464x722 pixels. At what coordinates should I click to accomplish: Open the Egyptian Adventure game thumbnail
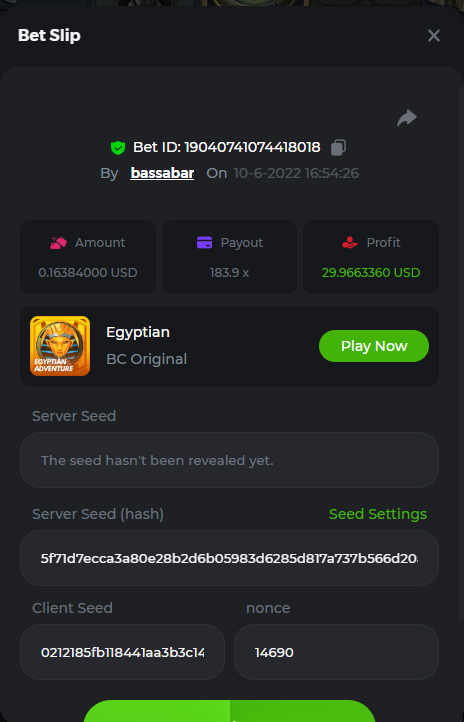[60, 346]
